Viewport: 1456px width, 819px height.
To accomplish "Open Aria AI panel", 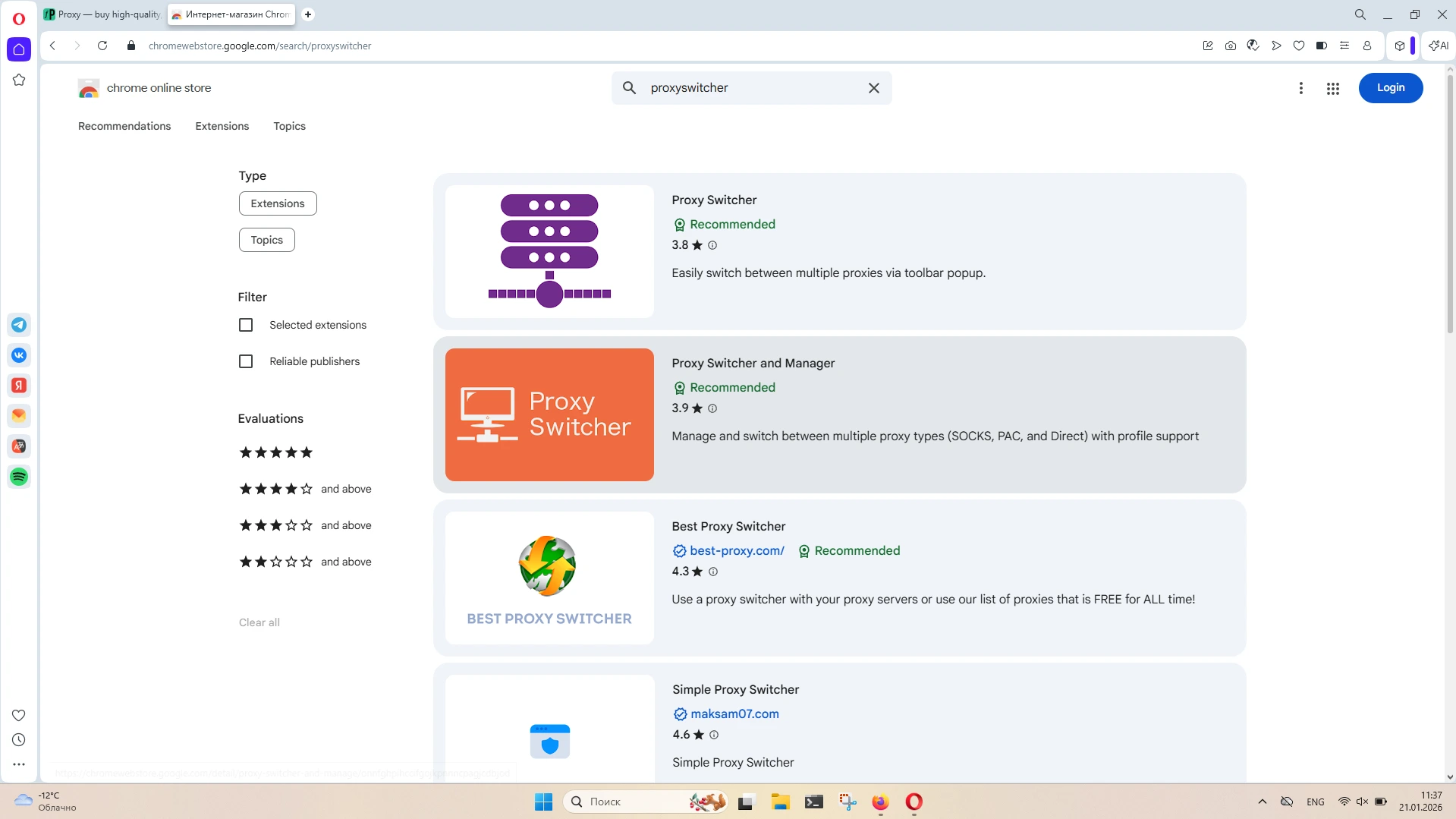I will click(1439, 46).
